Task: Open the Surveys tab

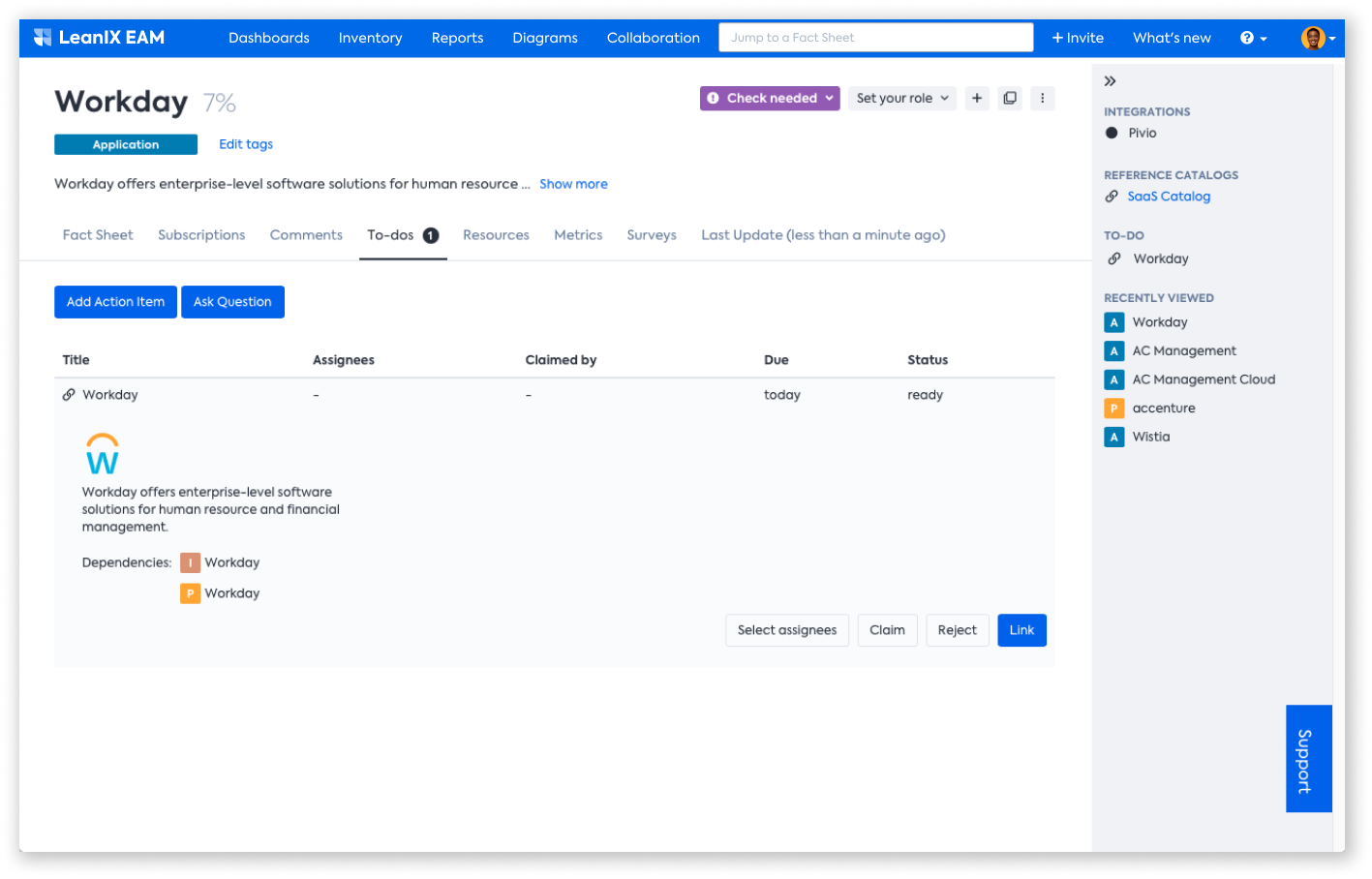Action: click(x=652, y=235)
